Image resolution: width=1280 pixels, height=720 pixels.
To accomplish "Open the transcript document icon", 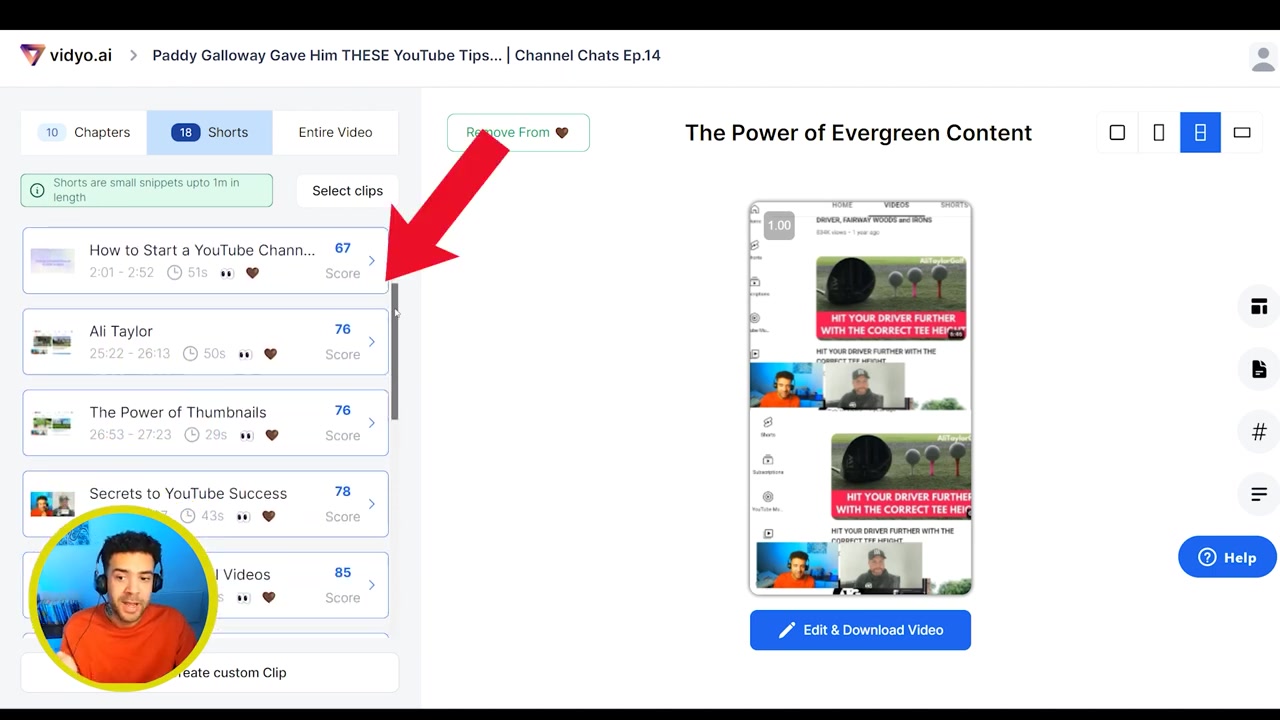I will click(x=1259, y=370).
